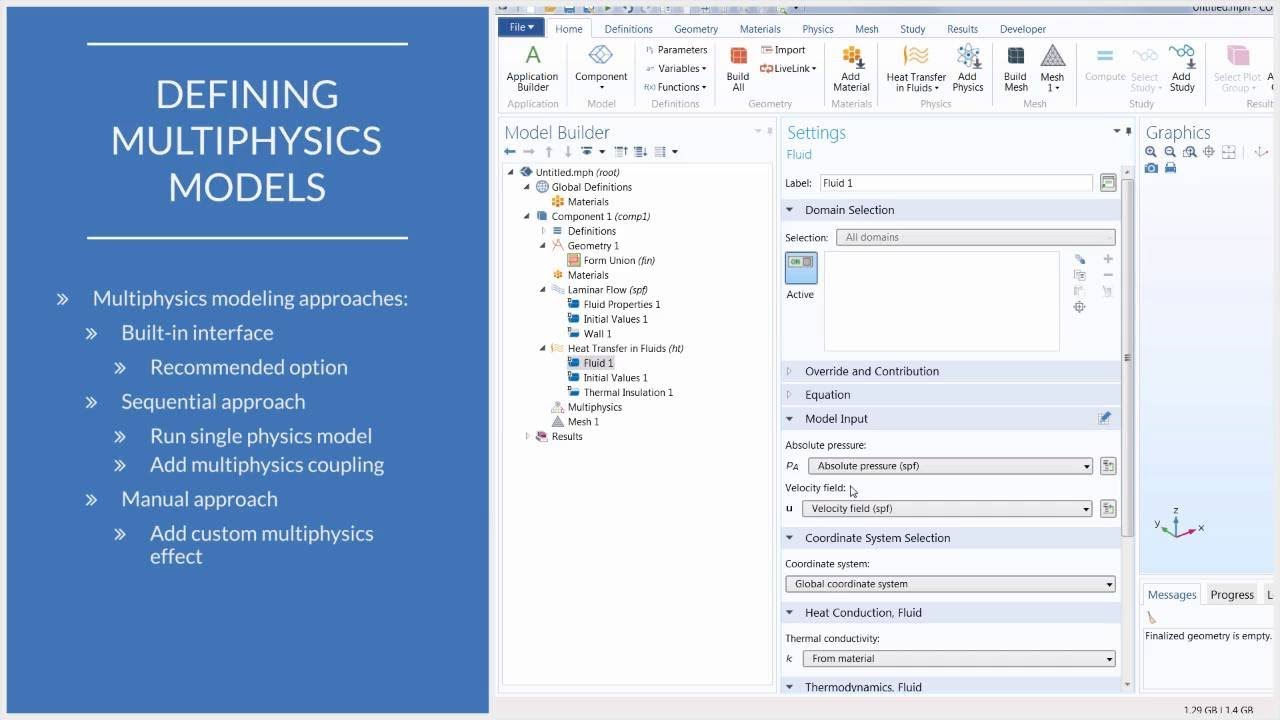Viewport: 1280px width, 720px height.
Task: Click Build All in Geometry group
Action: tap(738, 68)
